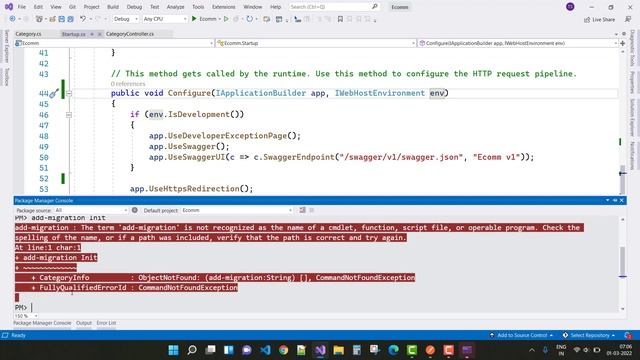Switch to the CategoryController.cs tab
This screenshot has width=640, height=360.
tap(130, 34)
